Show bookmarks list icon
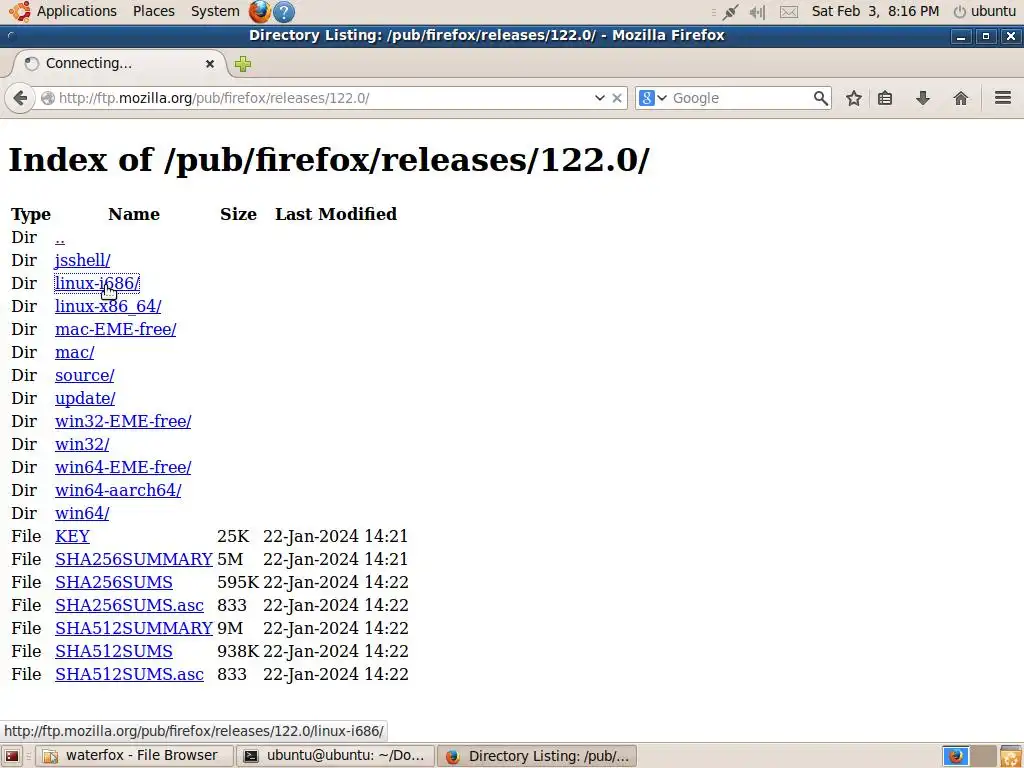Screen dimensions: 1024x768 click(x=885, y=98)
